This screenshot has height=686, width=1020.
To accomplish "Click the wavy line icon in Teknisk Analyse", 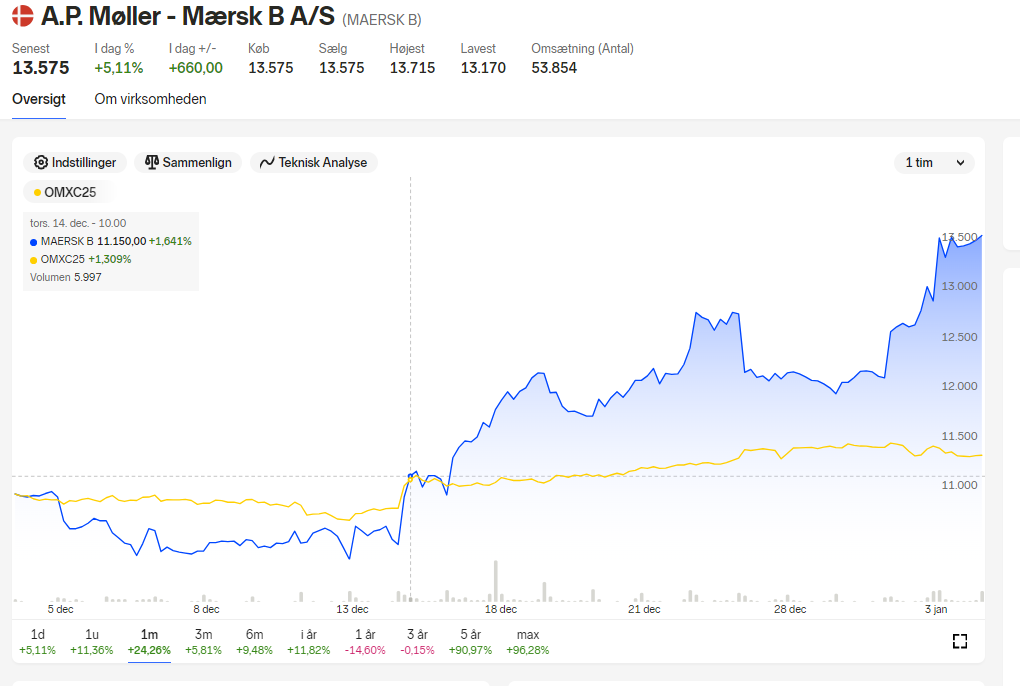I will (267, 163).
